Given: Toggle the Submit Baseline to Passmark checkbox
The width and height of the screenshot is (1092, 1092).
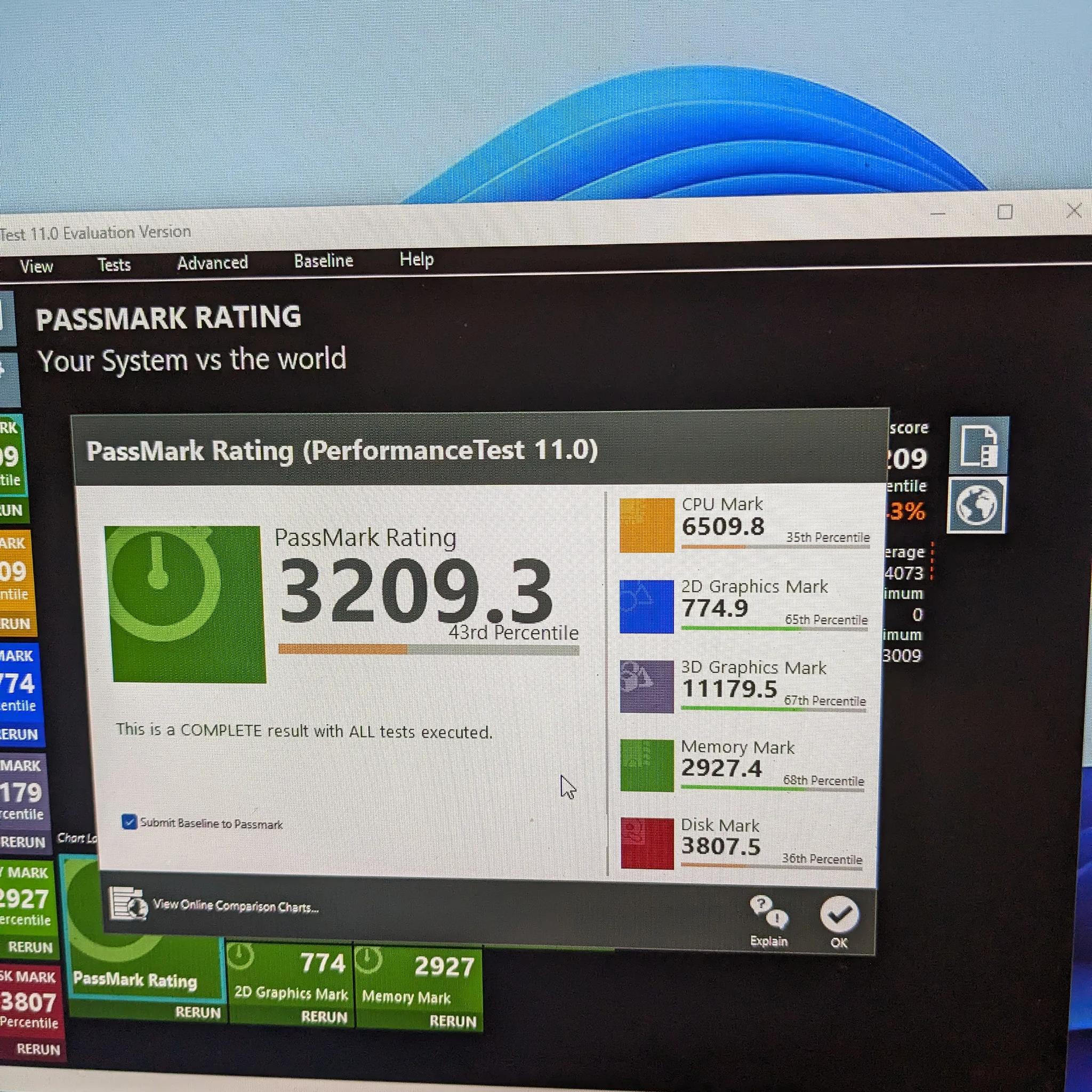Looking at the screenshot, I should coord(129,821).
